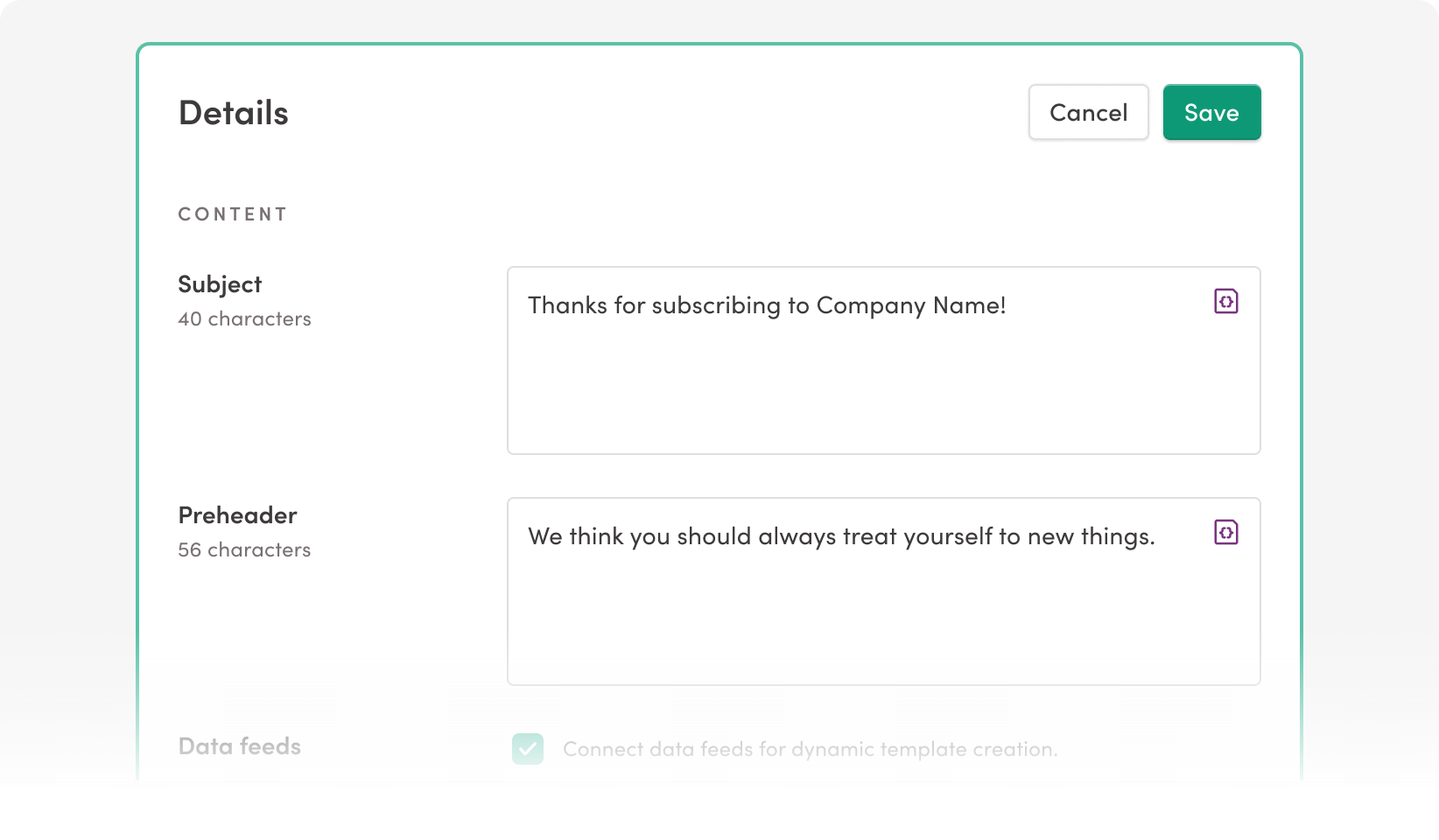Click the '56 characters' counter text
Image resolution: width=1439 pixels, height=840 pixels.
coord(244,550)
